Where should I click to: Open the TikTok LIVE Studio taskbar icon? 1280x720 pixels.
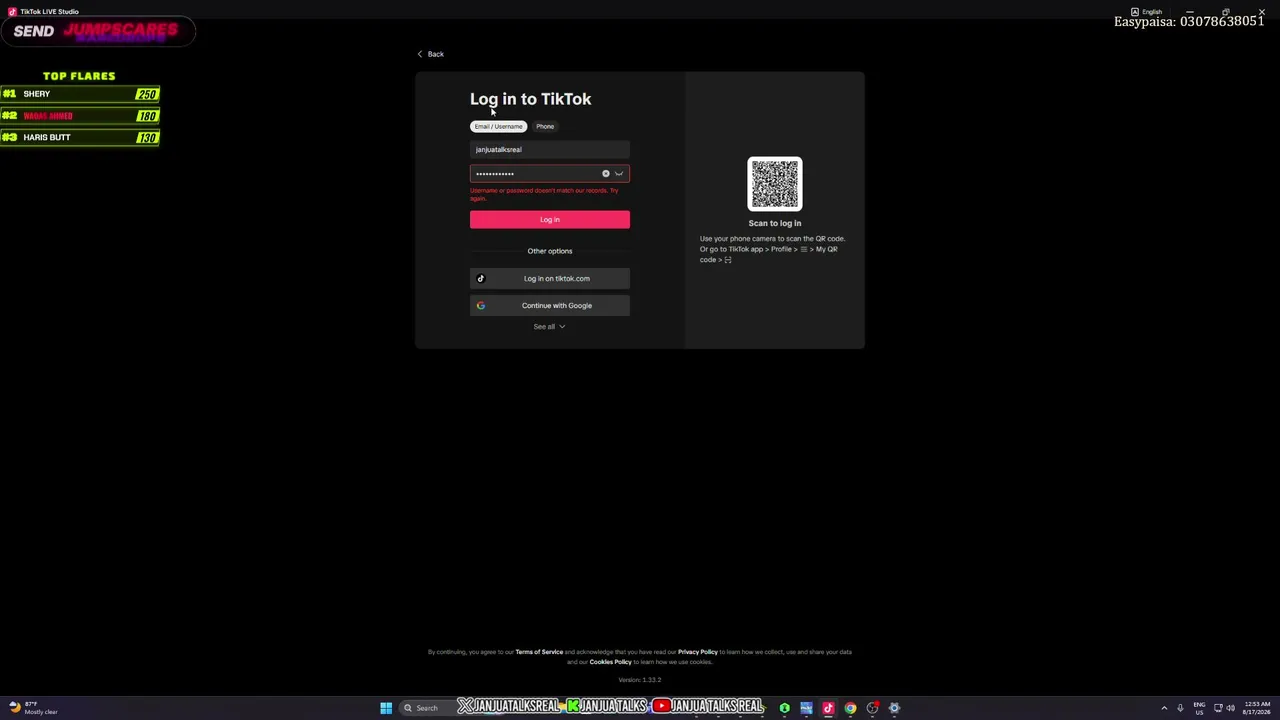pos(828,708)
